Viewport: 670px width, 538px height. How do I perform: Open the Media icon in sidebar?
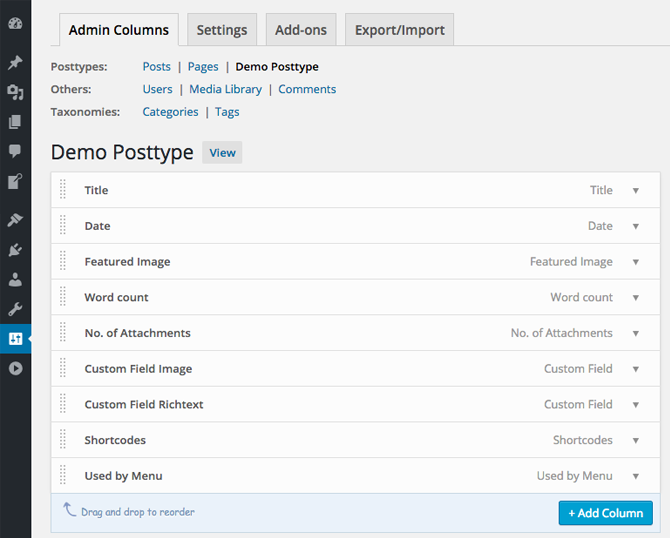tap(15, 92)
